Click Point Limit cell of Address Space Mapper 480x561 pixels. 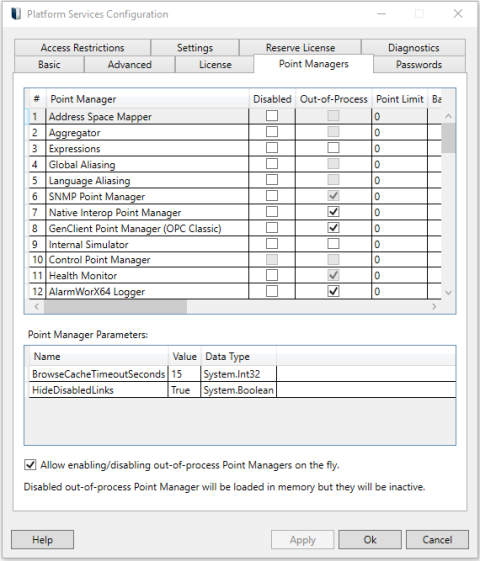pos(400,117)
